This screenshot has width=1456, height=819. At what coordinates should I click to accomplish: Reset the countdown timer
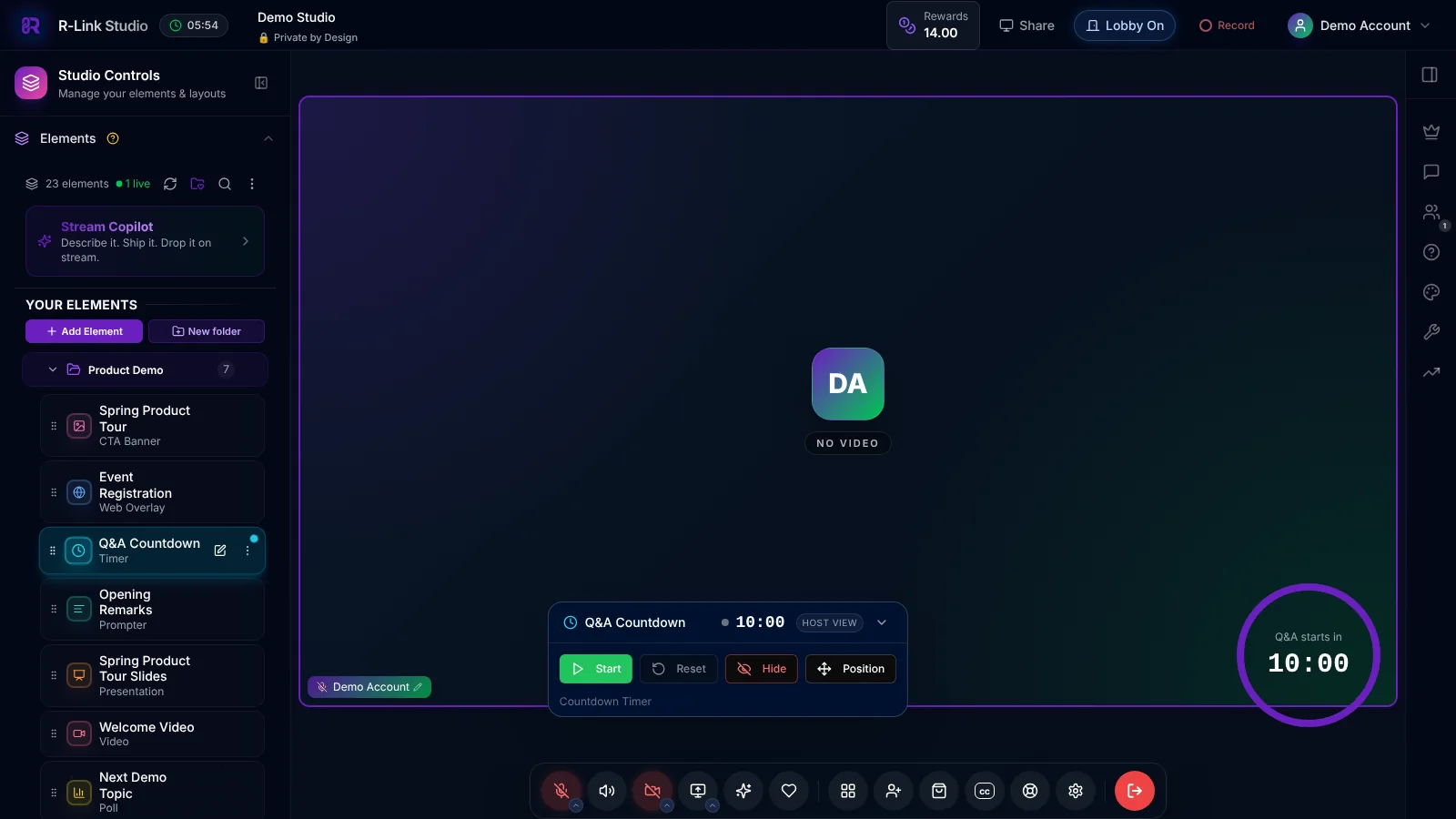[679, 669]
